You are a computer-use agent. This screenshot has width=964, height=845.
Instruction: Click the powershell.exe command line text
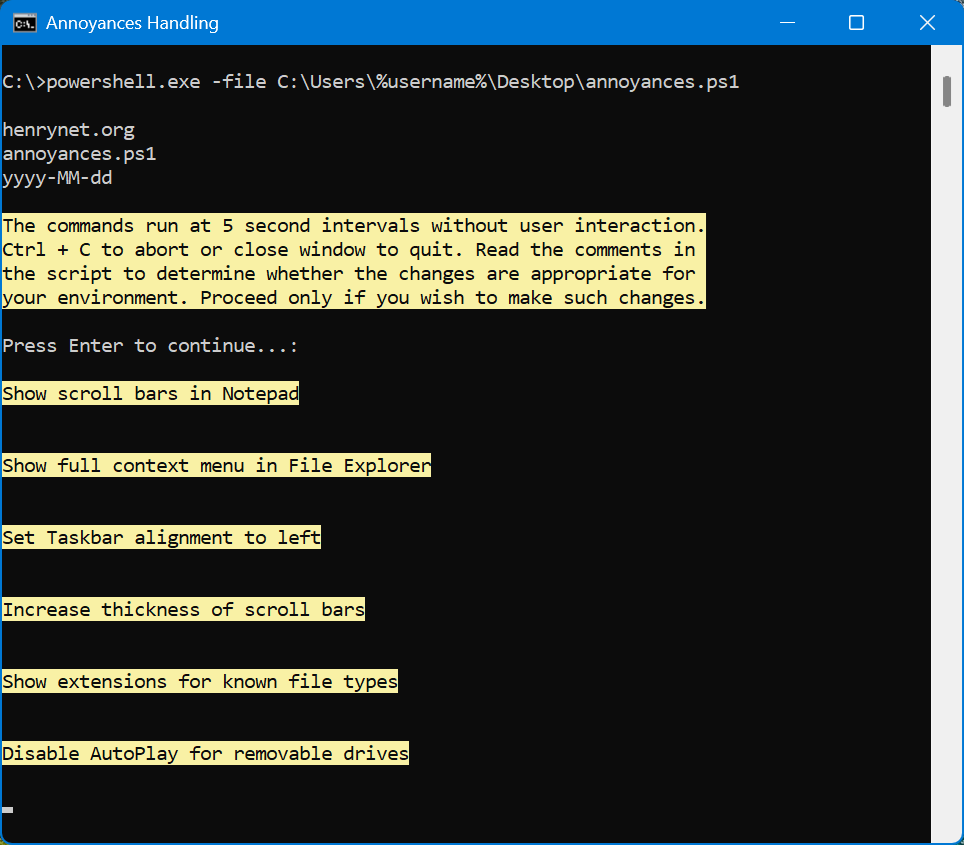pos(370,82)
